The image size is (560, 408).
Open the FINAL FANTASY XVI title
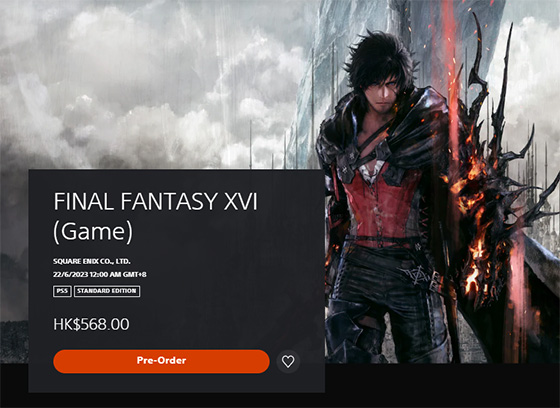click(155, 201)
